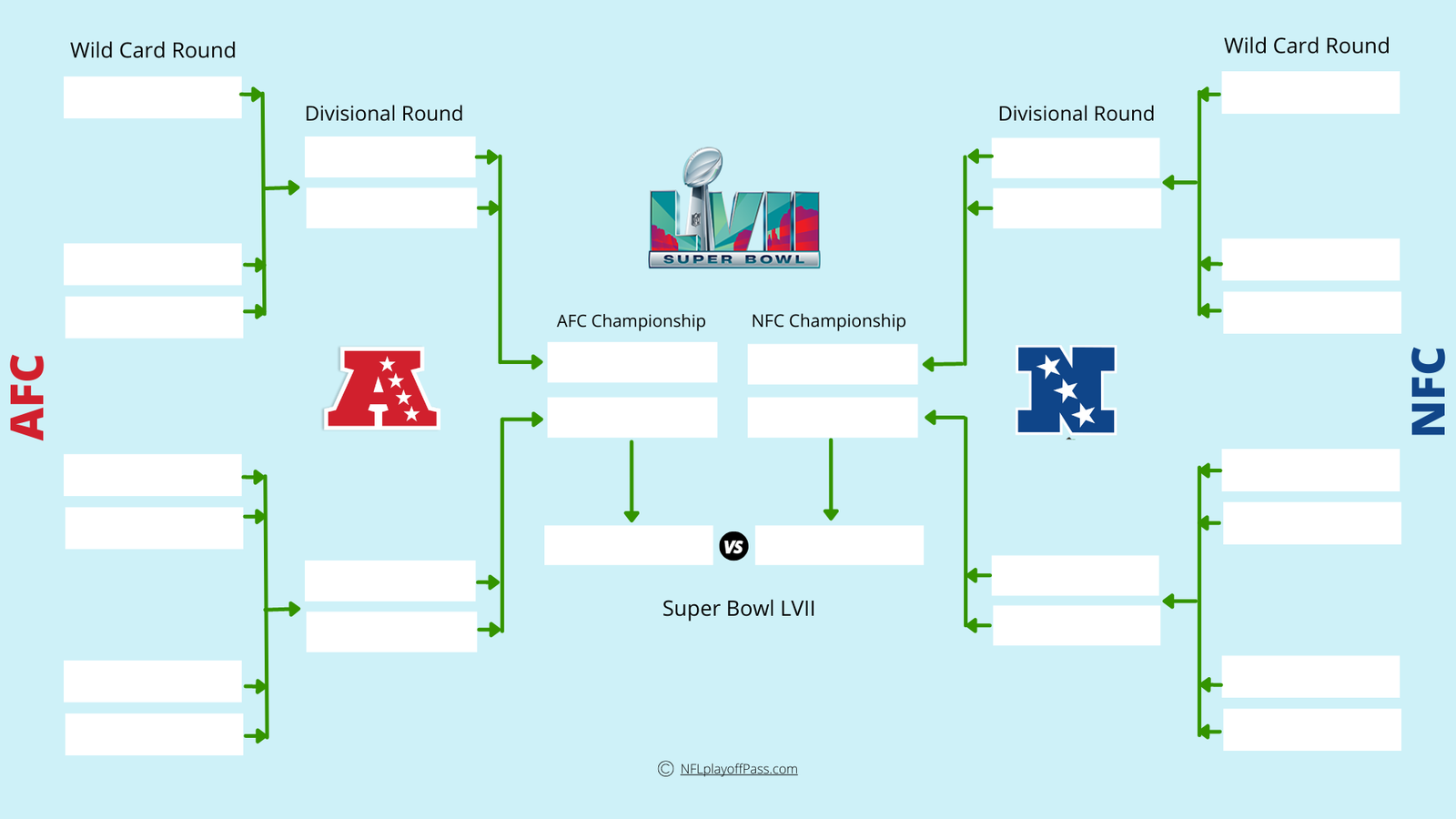This screenshot has height=819, width=1456.
Task: Click the left Super Bowl LVII finalist box
Action: 629,545
